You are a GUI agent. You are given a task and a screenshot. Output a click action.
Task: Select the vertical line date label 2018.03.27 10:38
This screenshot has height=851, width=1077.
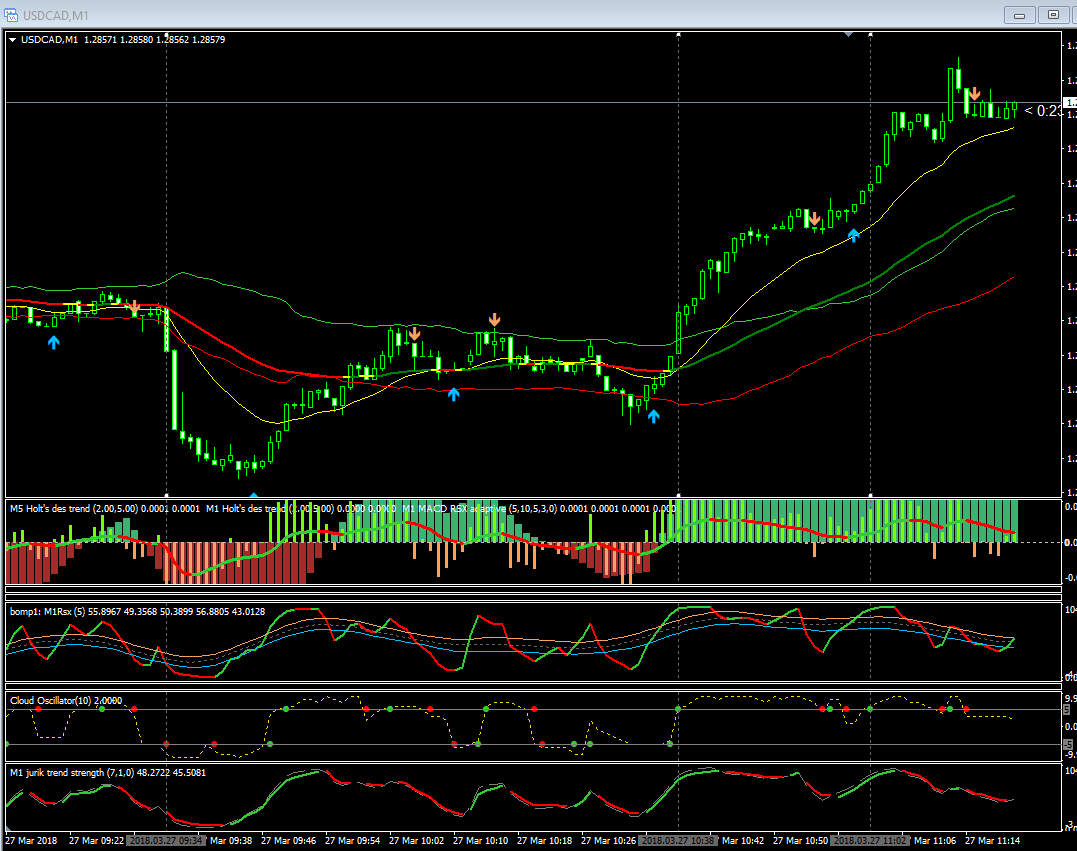point(679,841)
